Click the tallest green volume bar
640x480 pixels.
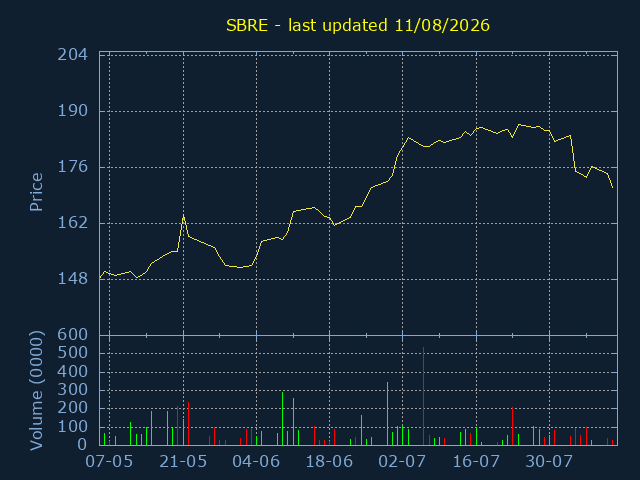point(387,413)
